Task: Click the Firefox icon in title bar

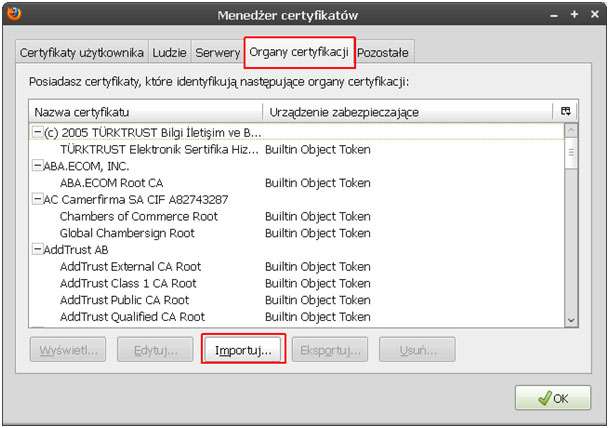Action: pyautogui.click(x=14, y=14)
